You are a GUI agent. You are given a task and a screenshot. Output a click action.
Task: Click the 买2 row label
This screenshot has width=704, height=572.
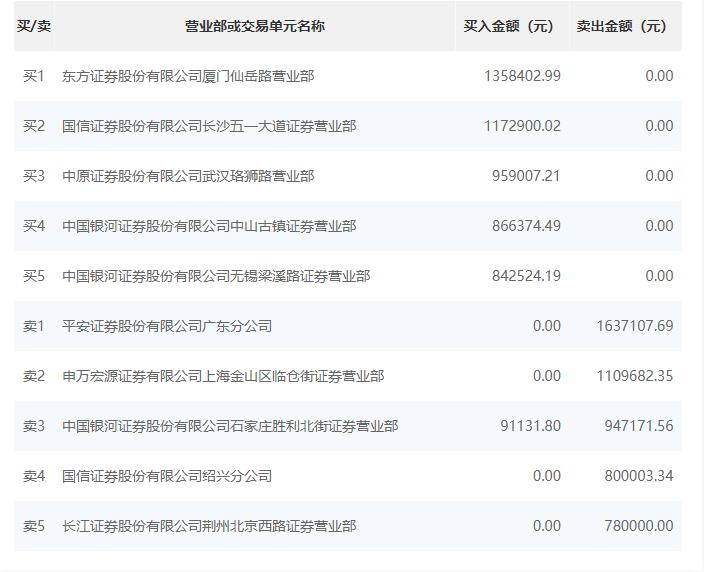(34, 126)
